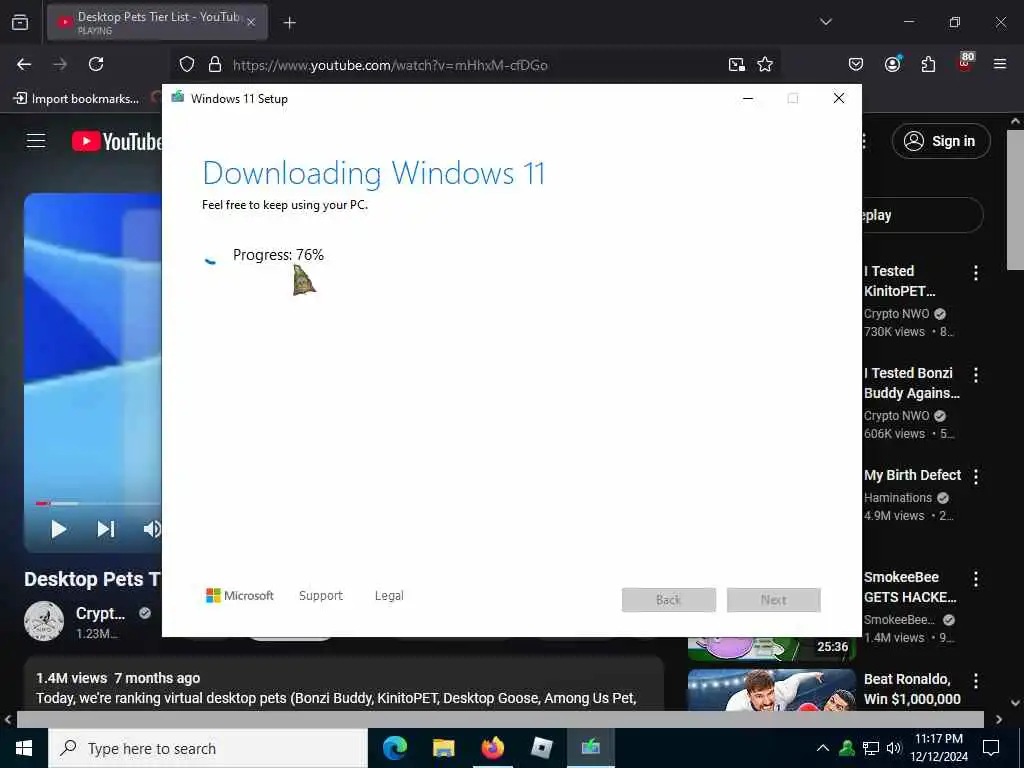Screen dimensions: 1024x768
Task: Click the Type here to search box
Action: click(208, 748)
